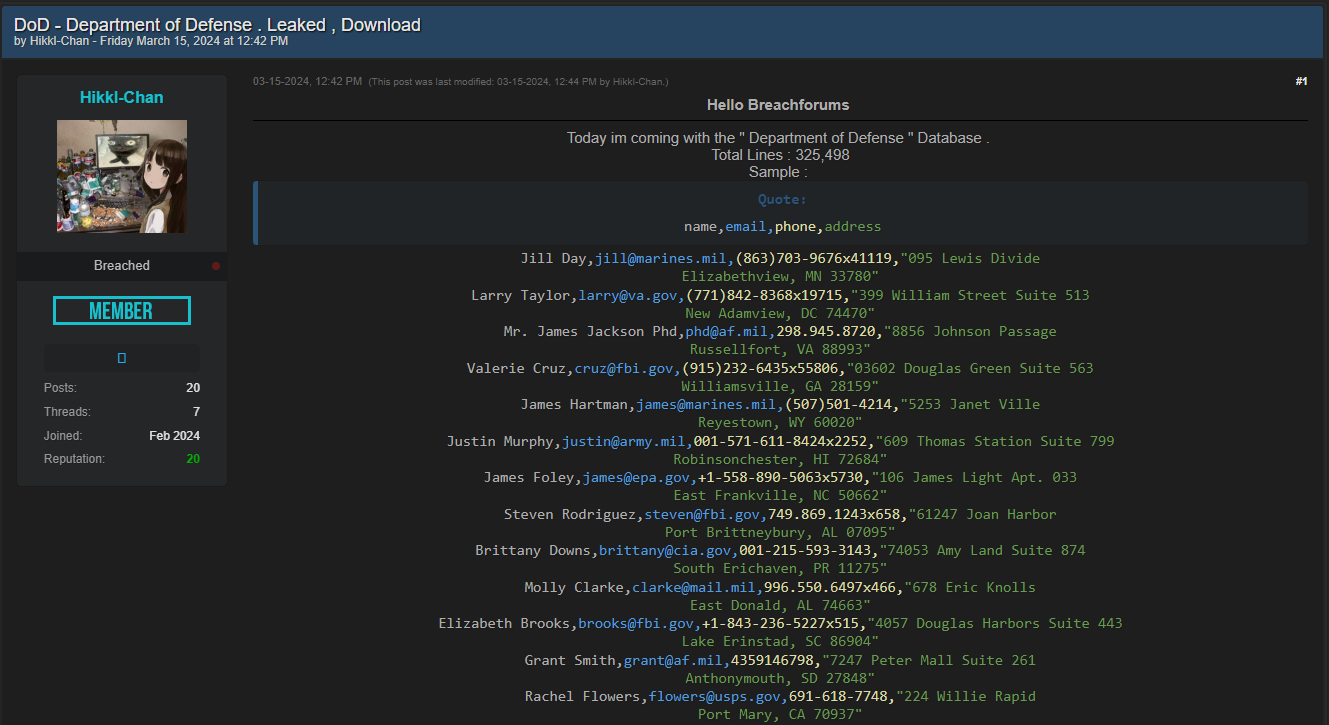1329x725 pixels.
Task: Click the MEMBER rank badge
Action: 122,311
